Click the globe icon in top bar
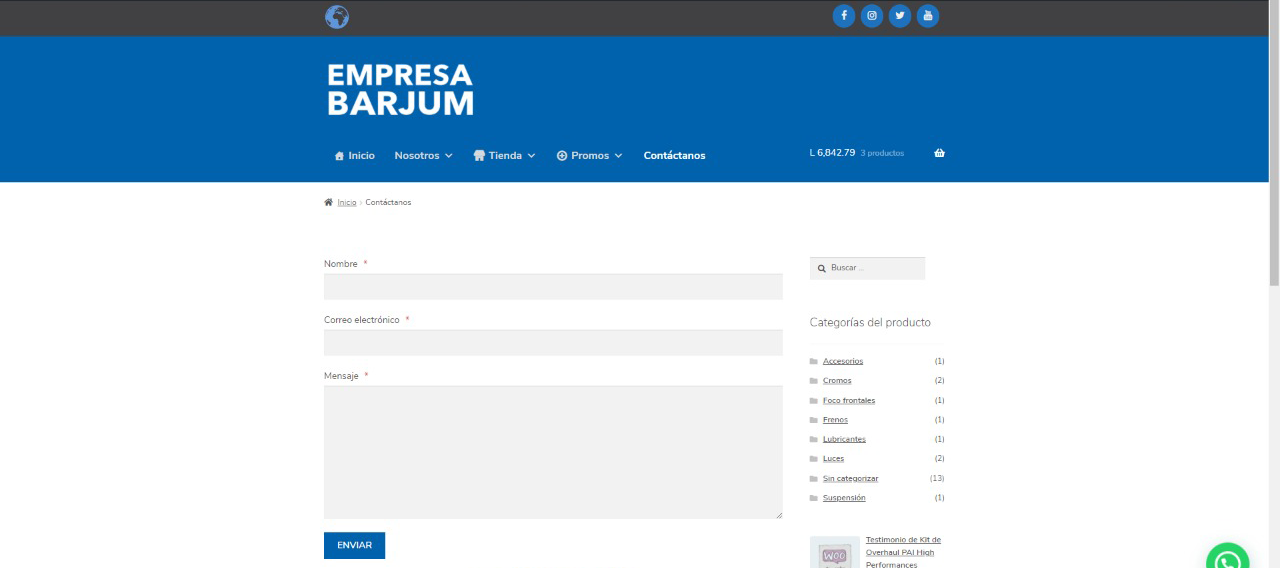This screenshot has width=1280, height=568. tap(337, 17)
